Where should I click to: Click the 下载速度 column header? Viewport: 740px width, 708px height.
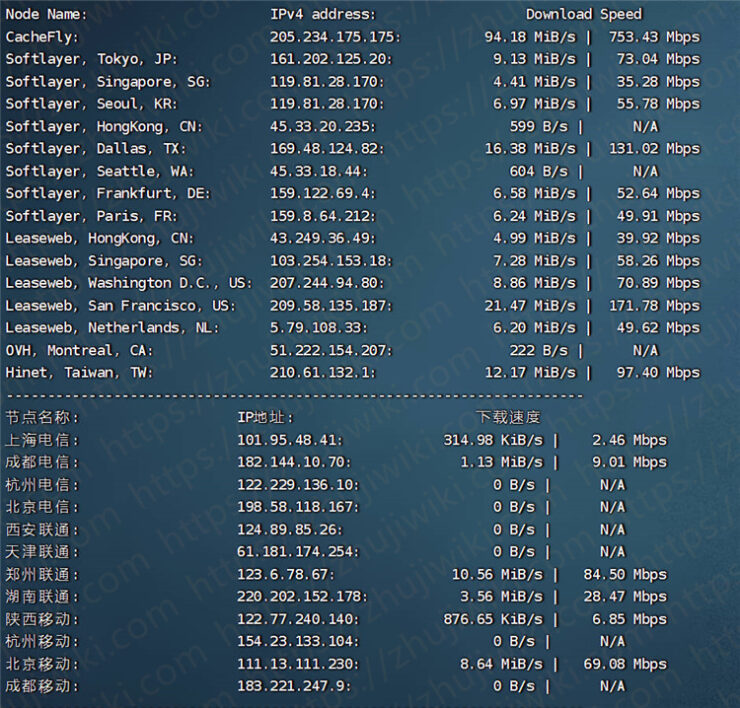tap(508, 417)
